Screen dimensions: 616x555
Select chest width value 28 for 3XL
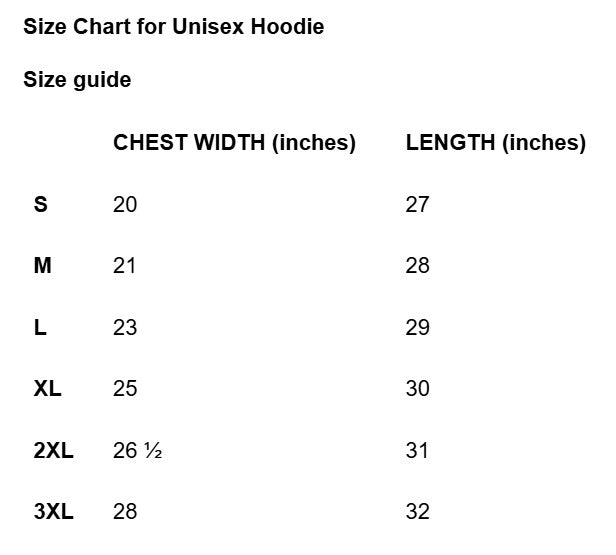pos(125,512)
